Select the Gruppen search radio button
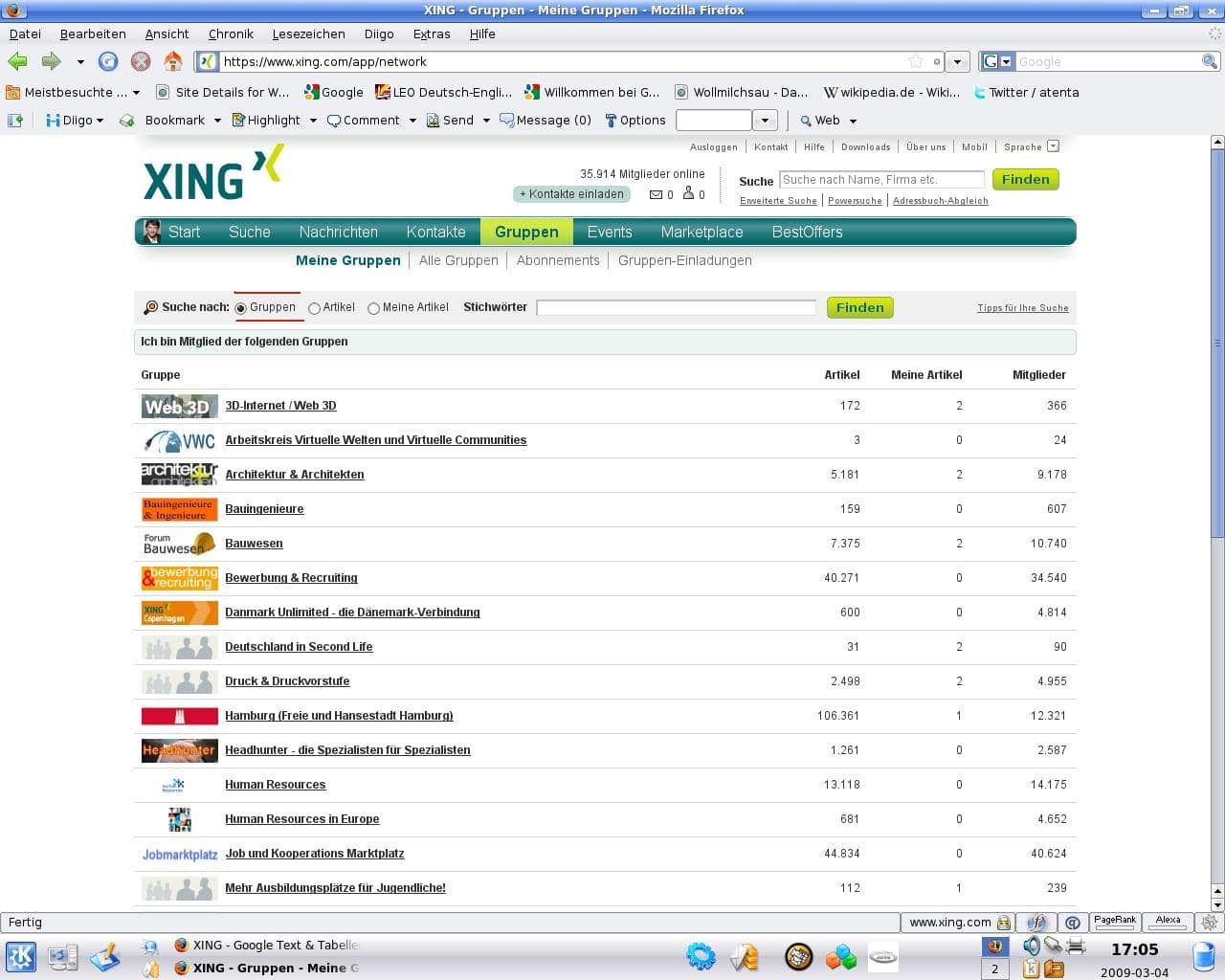Screen dimensions: 1225x980 [240, 308]
